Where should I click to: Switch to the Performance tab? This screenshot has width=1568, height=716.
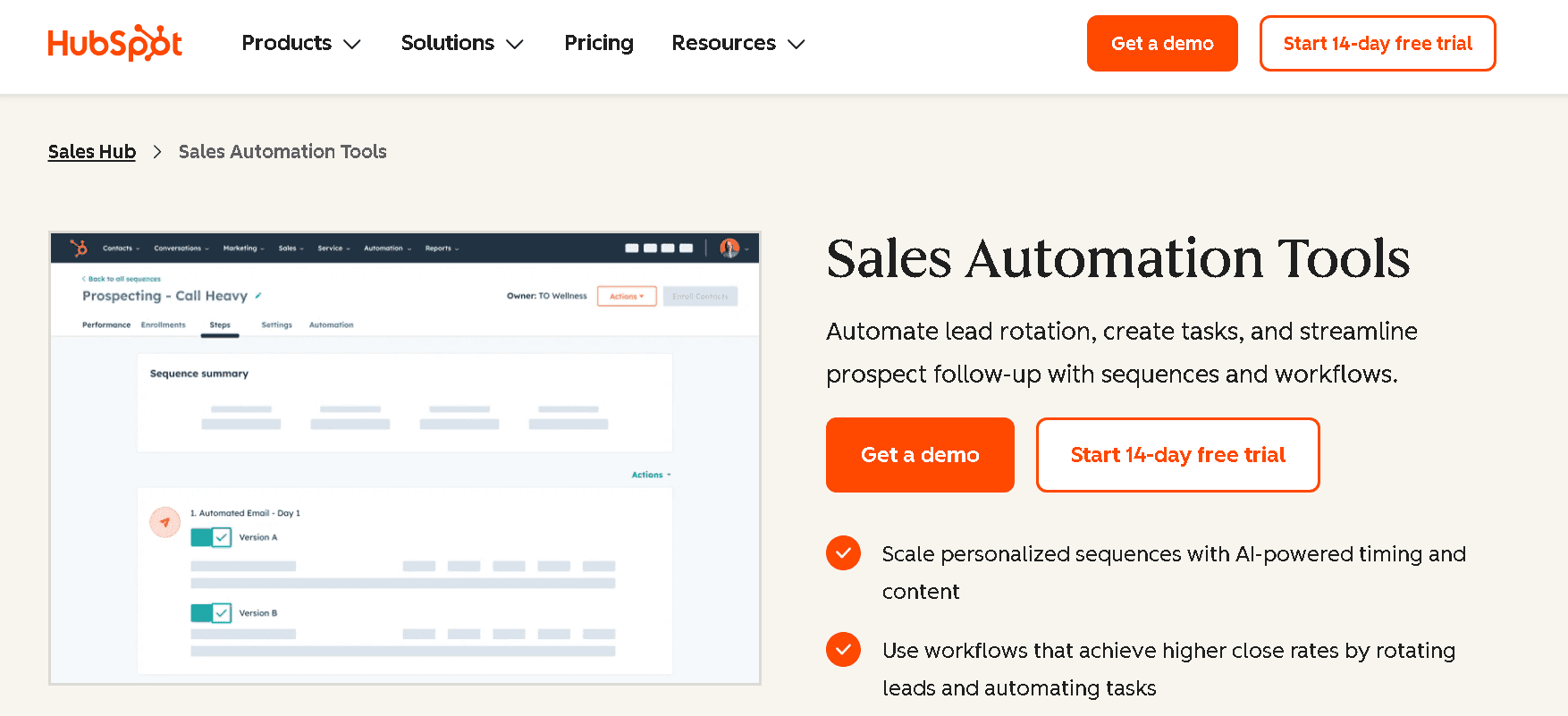(106, 325)
